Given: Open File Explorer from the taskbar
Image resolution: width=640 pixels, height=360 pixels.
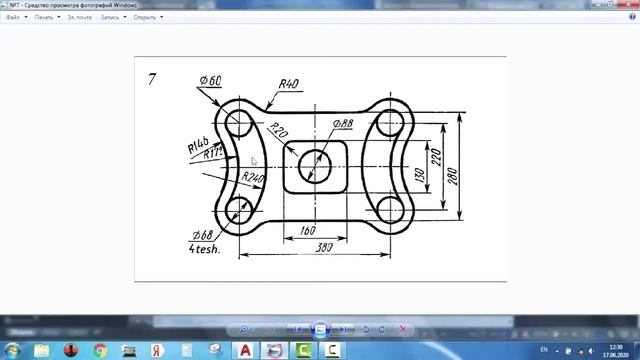Looking at the screenshot, I should point(42,351).
